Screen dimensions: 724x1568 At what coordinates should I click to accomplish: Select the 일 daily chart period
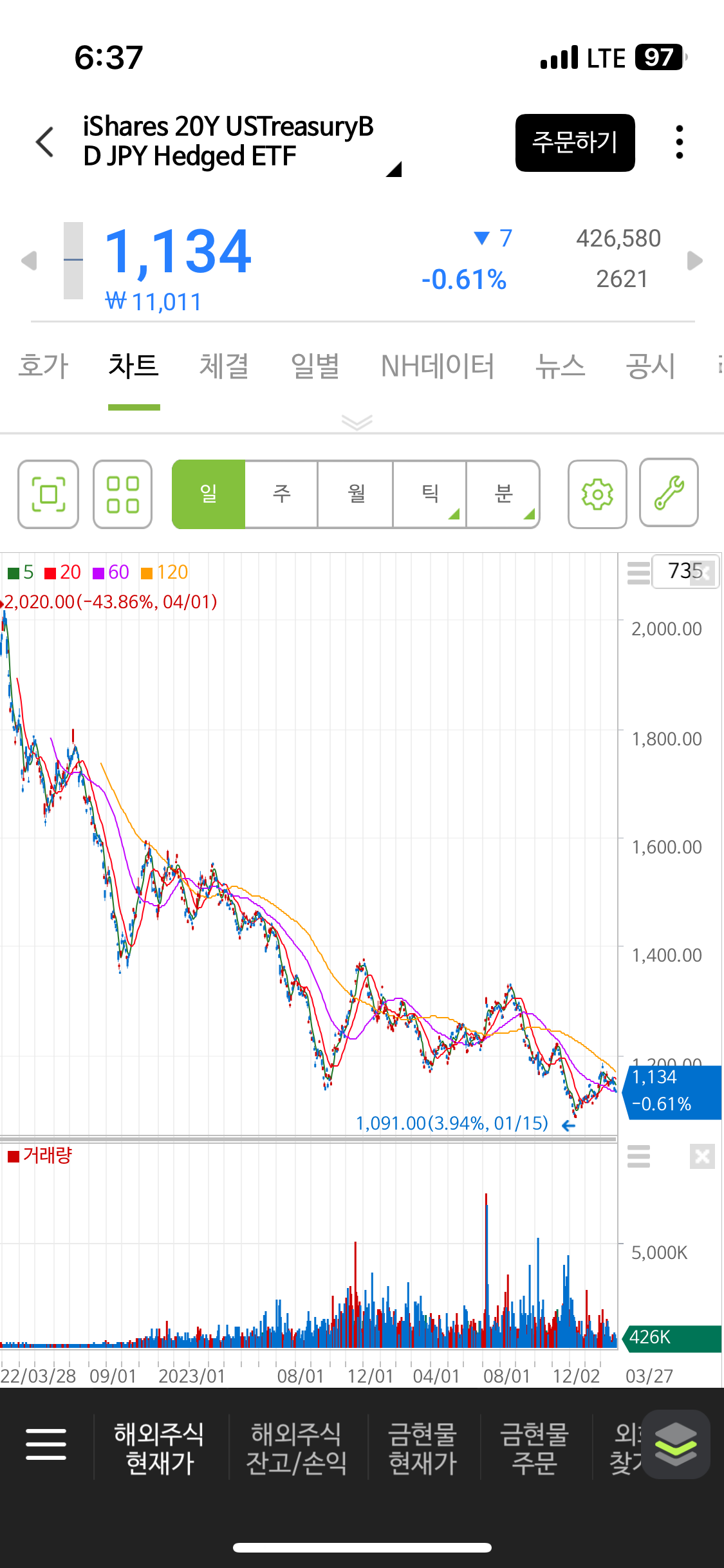click(x=209, y=494)
